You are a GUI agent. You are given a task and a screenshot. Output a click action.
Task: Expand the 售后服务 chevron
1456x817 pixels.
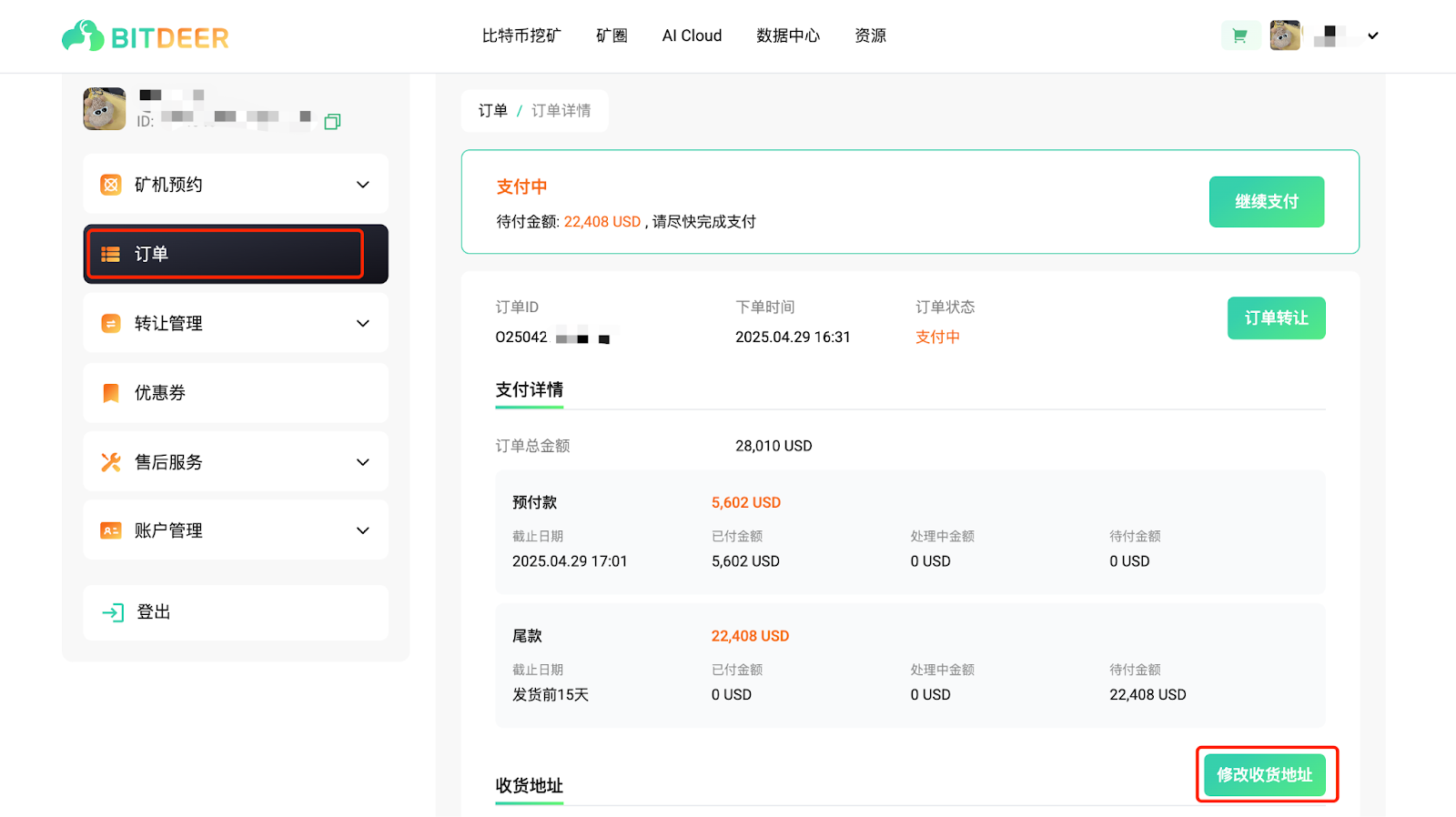point(363,462)
